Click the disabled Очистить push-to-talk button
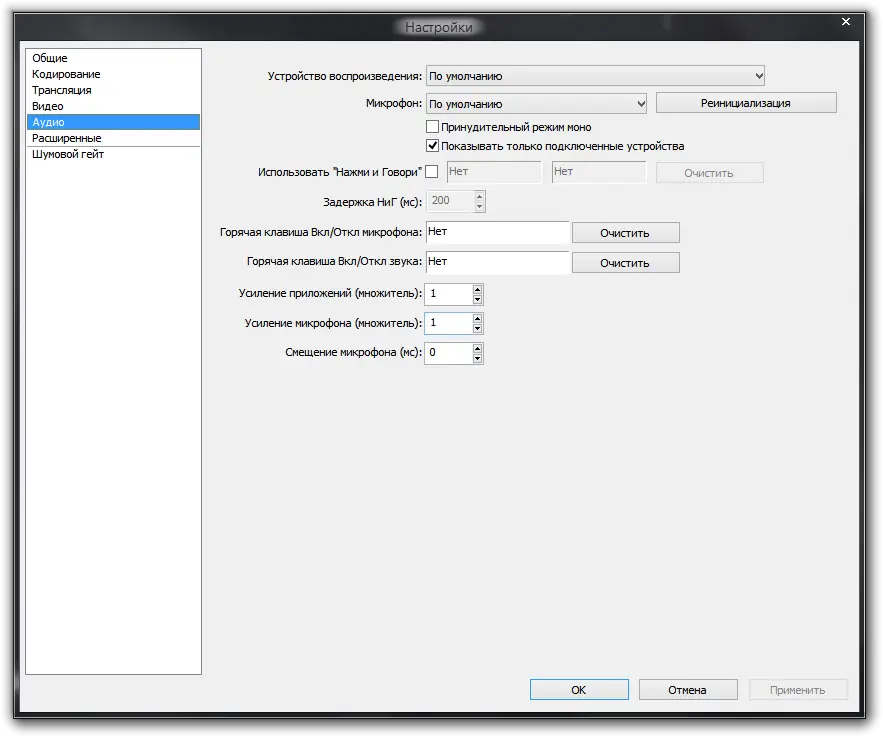883x738 pixels. (x=710, y=173)
